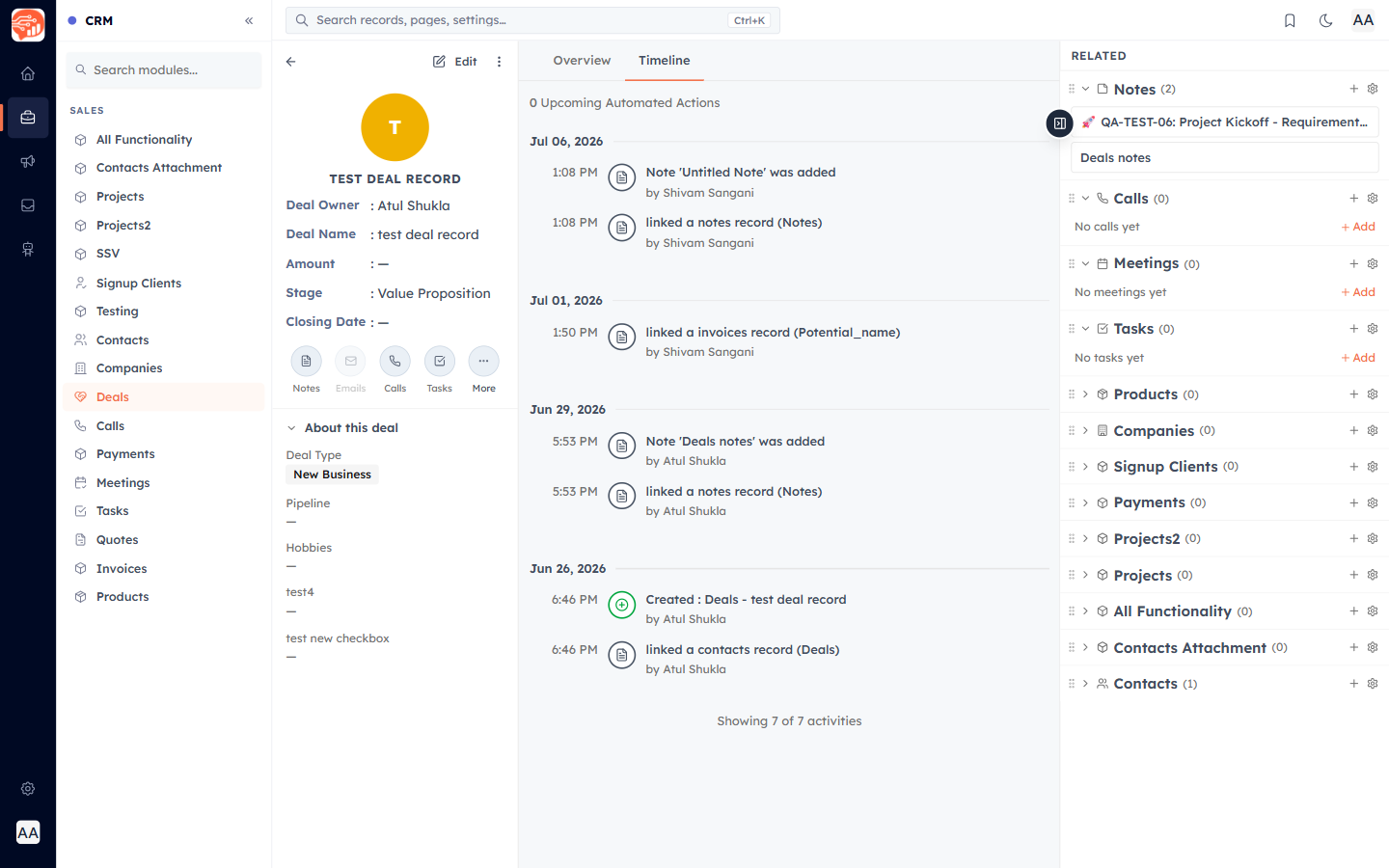Open Contacts related section settings gear
The width and height of the screenshot is (1389, 868).
coord(1373,684)
